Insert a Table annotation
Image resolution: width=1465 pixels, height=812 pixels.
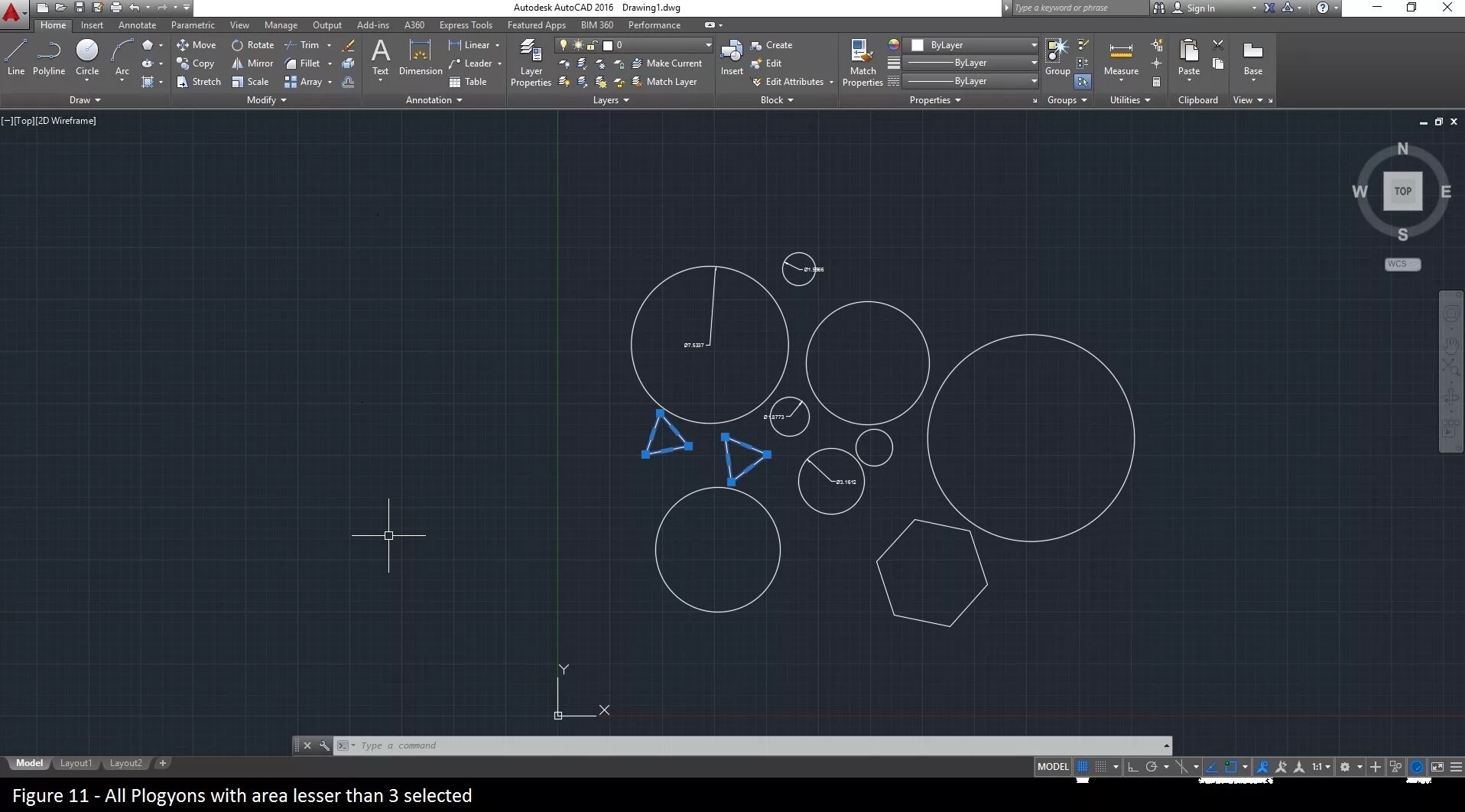coord(468,82)
